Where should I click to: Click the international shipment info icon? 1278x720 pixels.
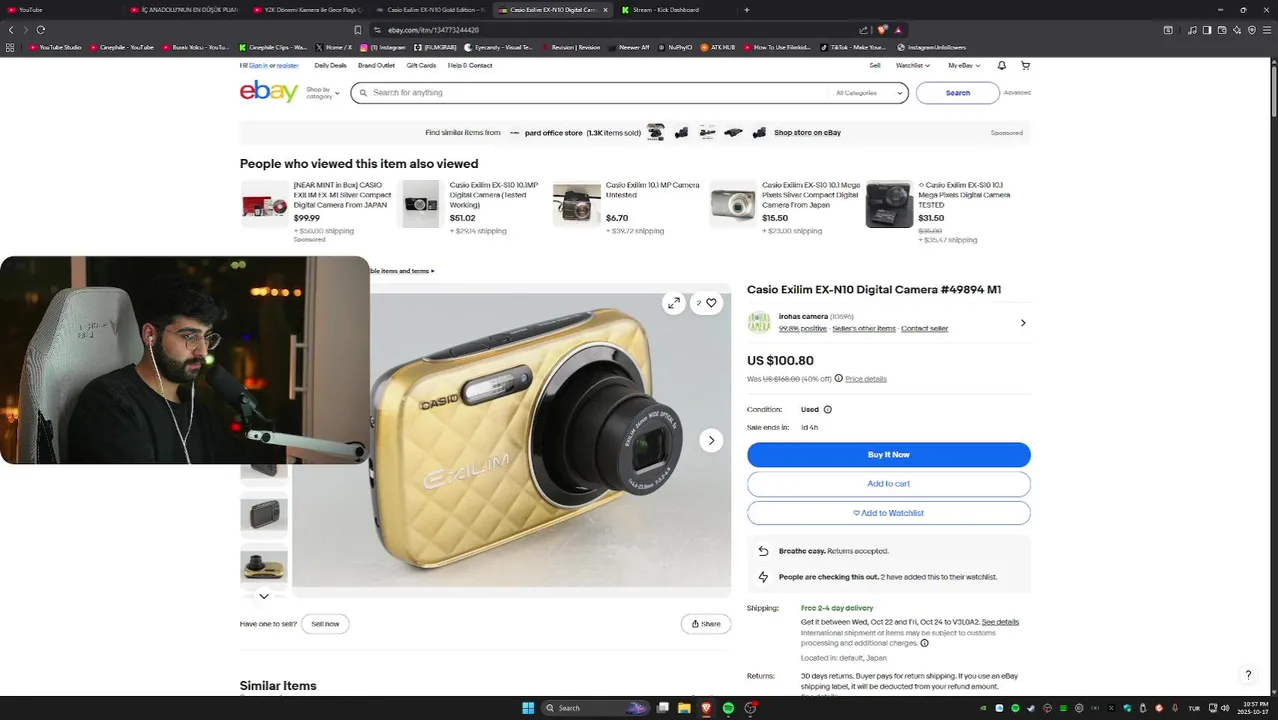point(924,643)
